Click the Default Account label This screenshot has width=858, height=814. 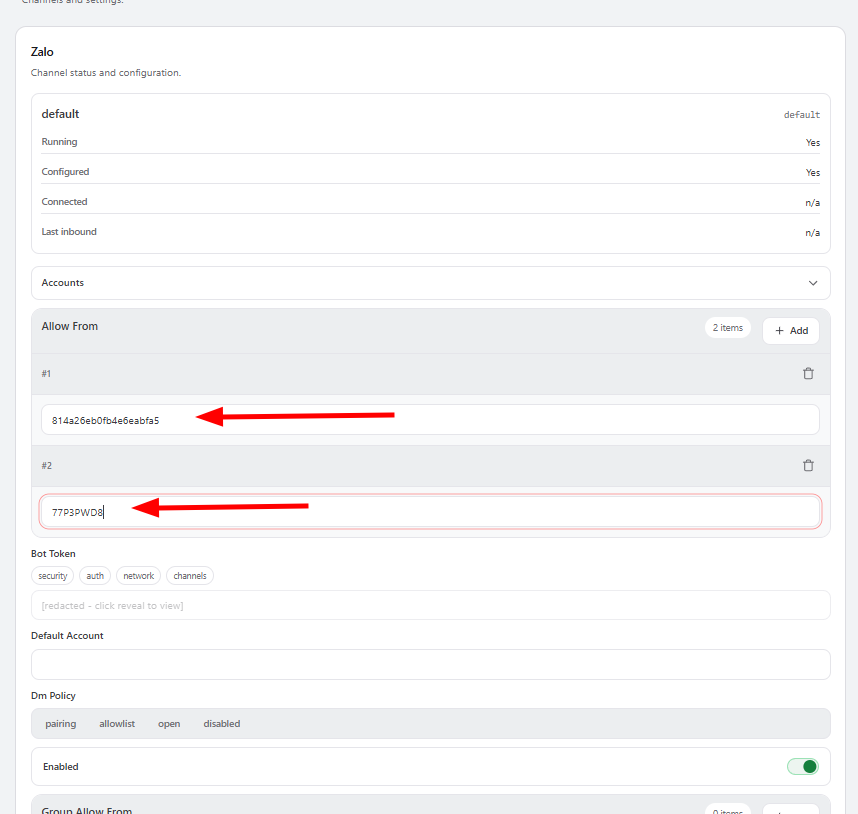click(67, 636)
